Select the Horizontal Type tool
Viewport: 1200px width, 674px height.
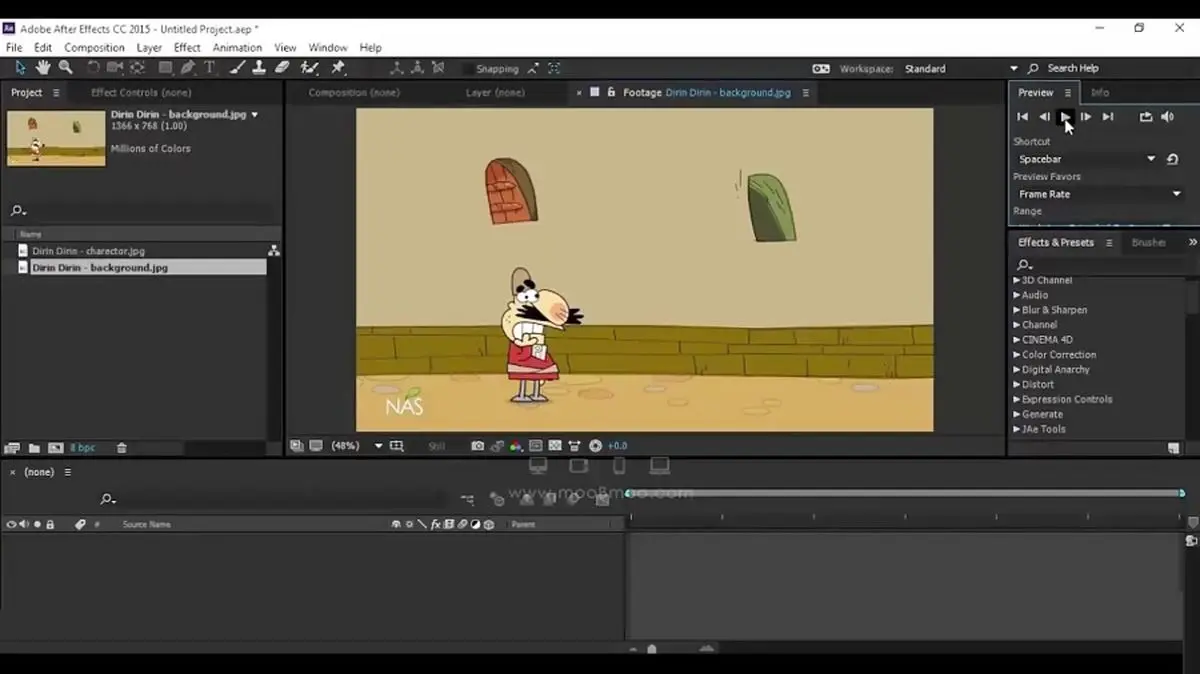coord(209,68)
